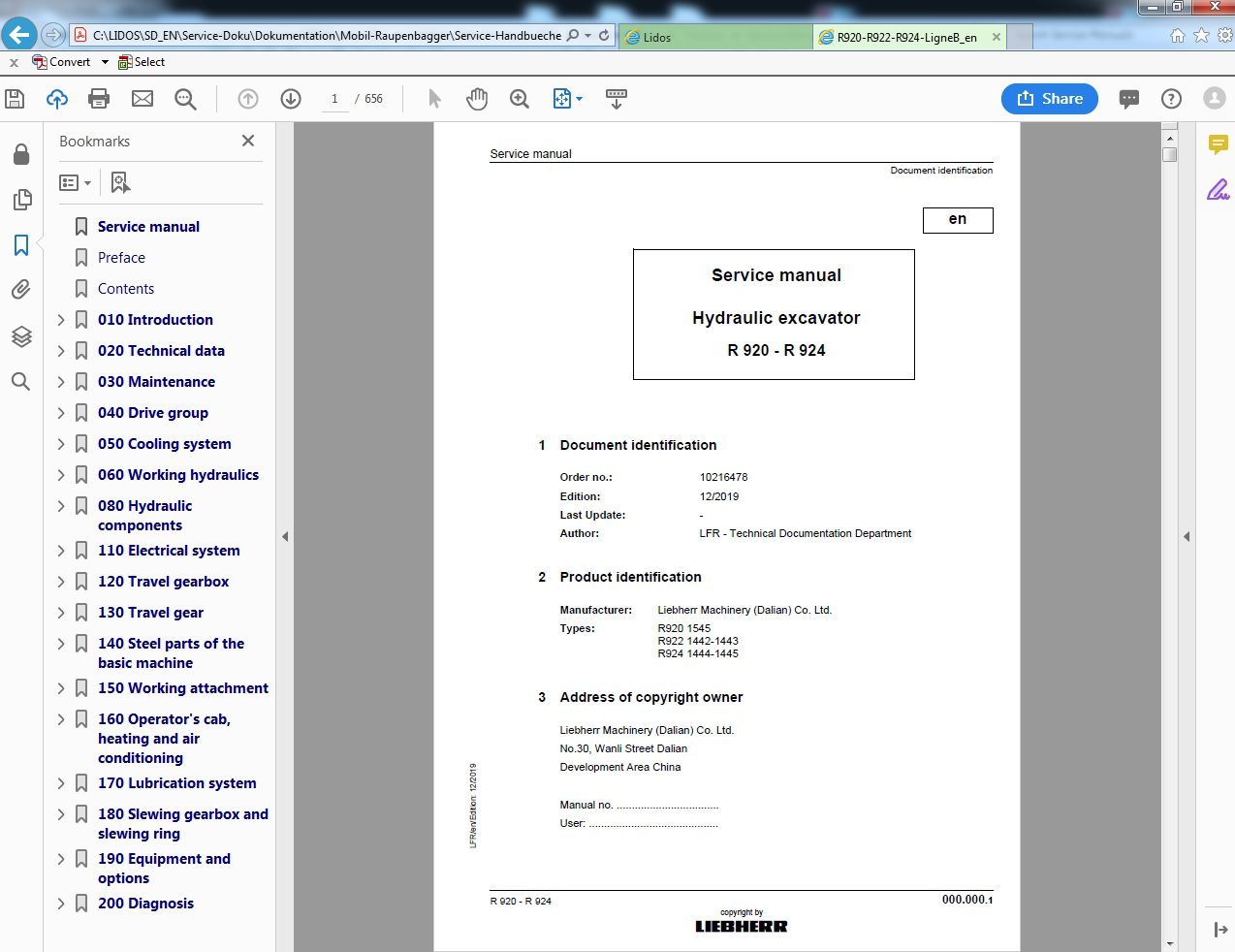Expand the right tools pane arrow
1235x952 pixels.
coord(1187,536)
